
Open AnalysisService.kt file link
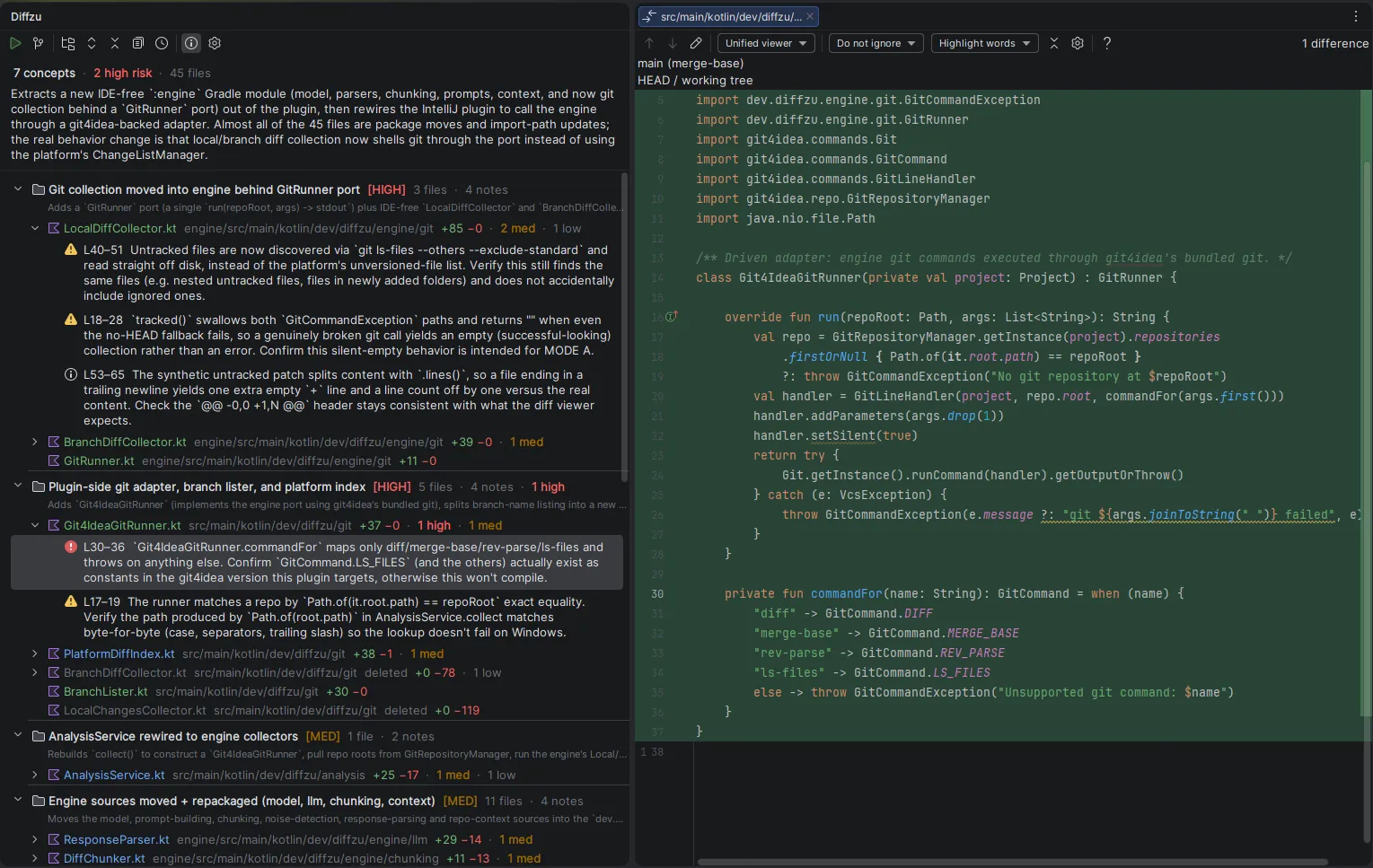pyautogui.click(x=114, y=775)
